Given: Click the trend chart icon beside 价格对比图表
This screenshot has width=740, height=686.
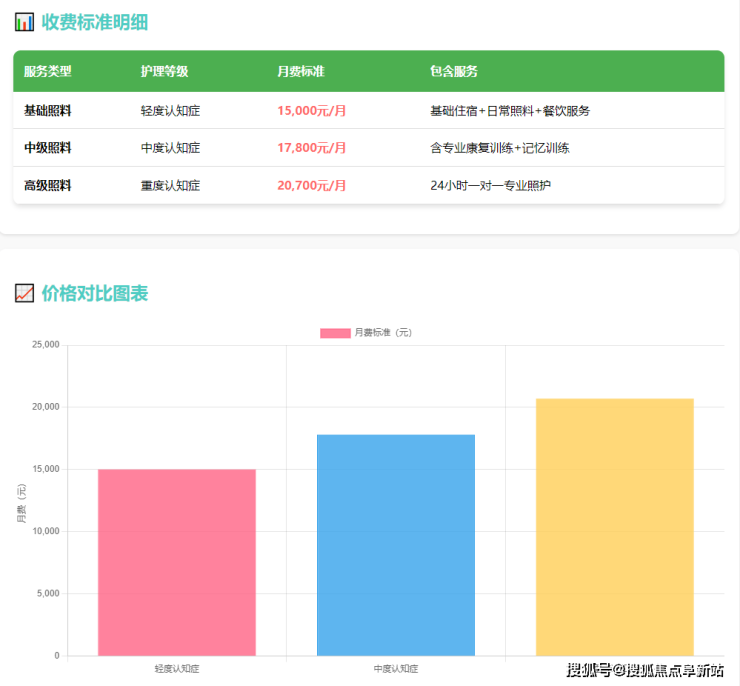Looking at the screenshot, I should tap(24, 293).
